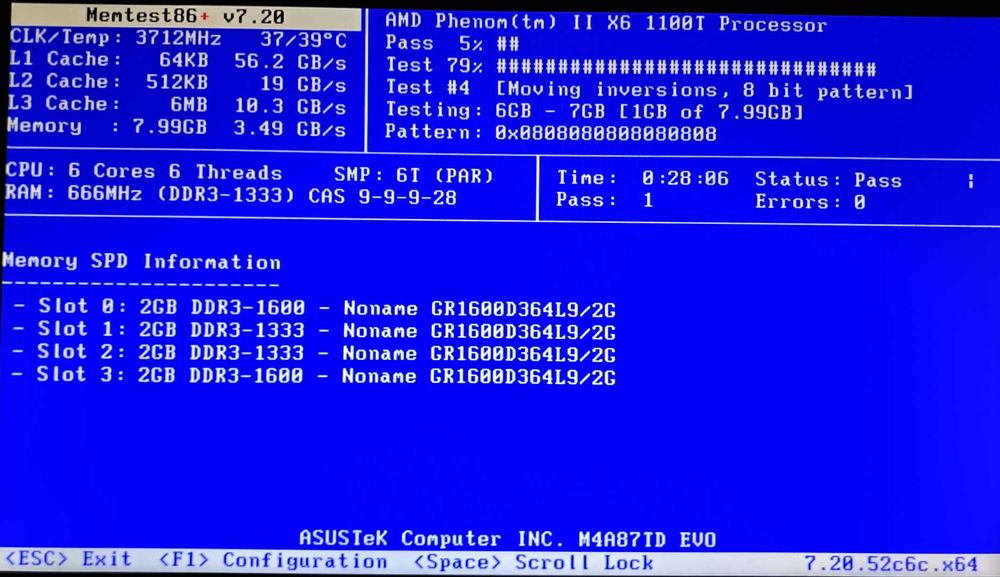The image size is (1000, 577).
Task: Click the 10.3 GB/s L3 speed
Action: click(x=290, y=106)
